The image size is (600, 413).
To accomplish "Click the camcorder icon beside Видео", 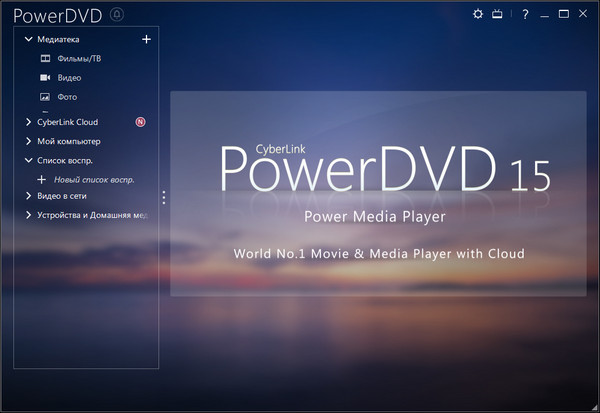I will pos(44,78).
